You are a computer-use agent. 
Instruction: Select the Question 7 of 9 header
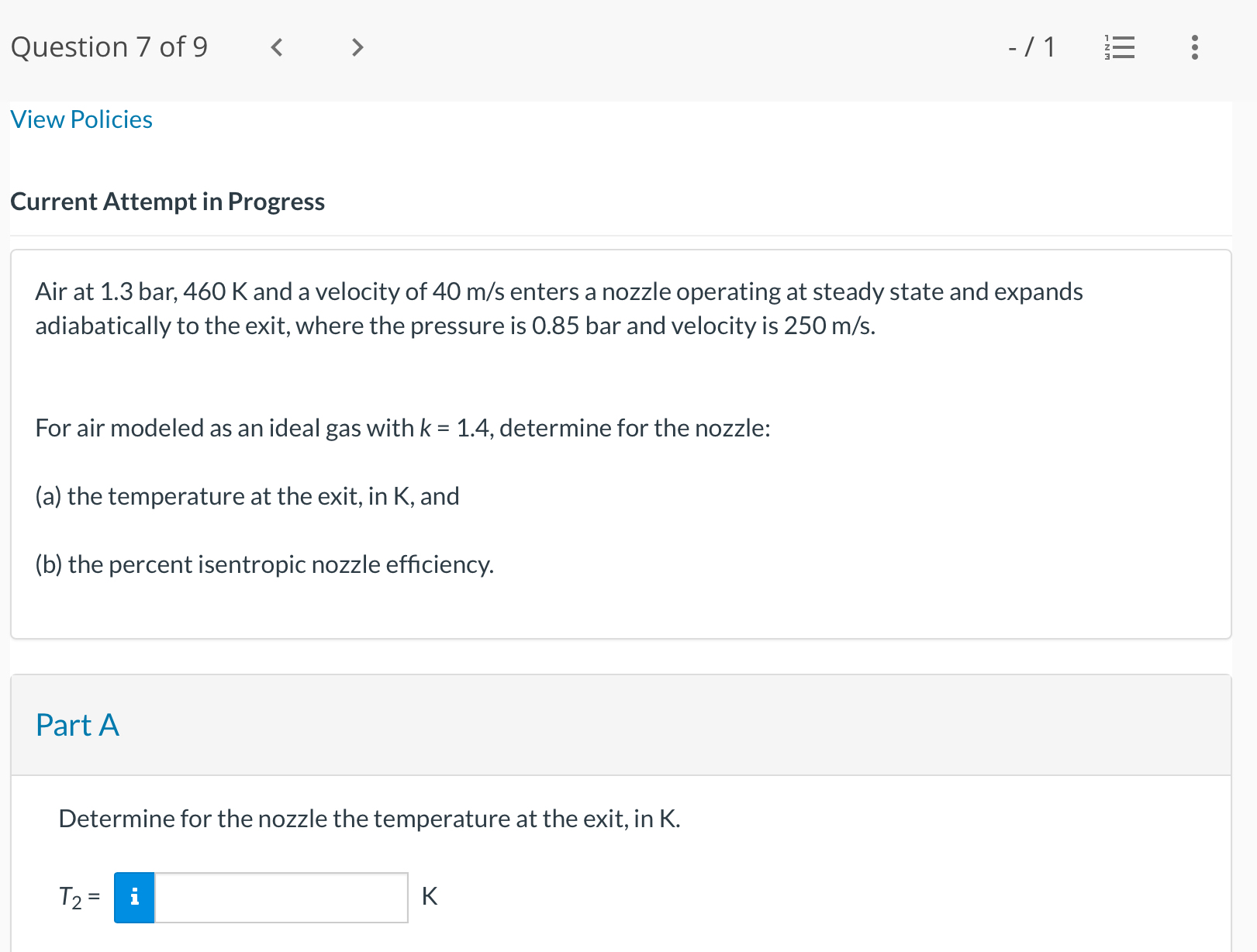click(109, 47)
